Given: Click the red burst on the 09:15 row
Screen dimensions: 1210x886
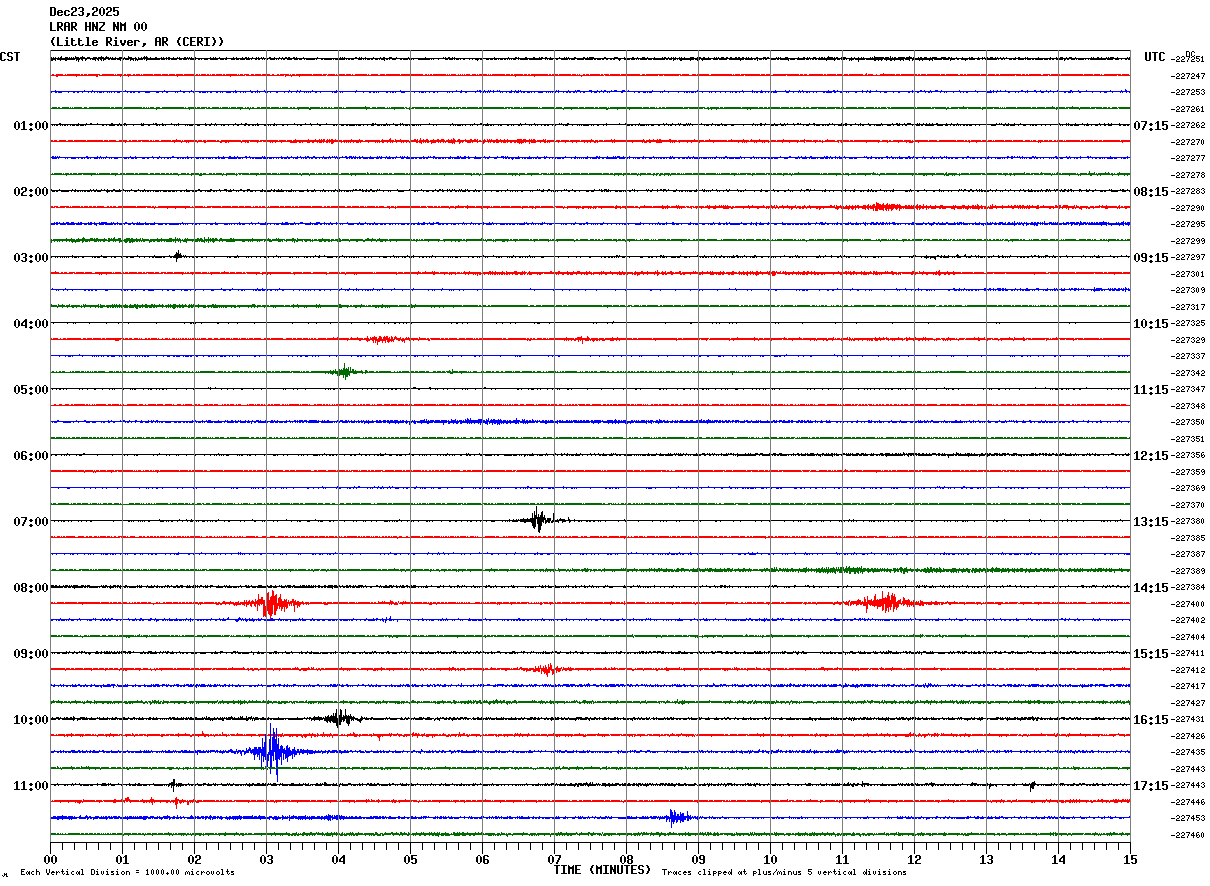Looking at the screenshot, I should coord(545,669).
